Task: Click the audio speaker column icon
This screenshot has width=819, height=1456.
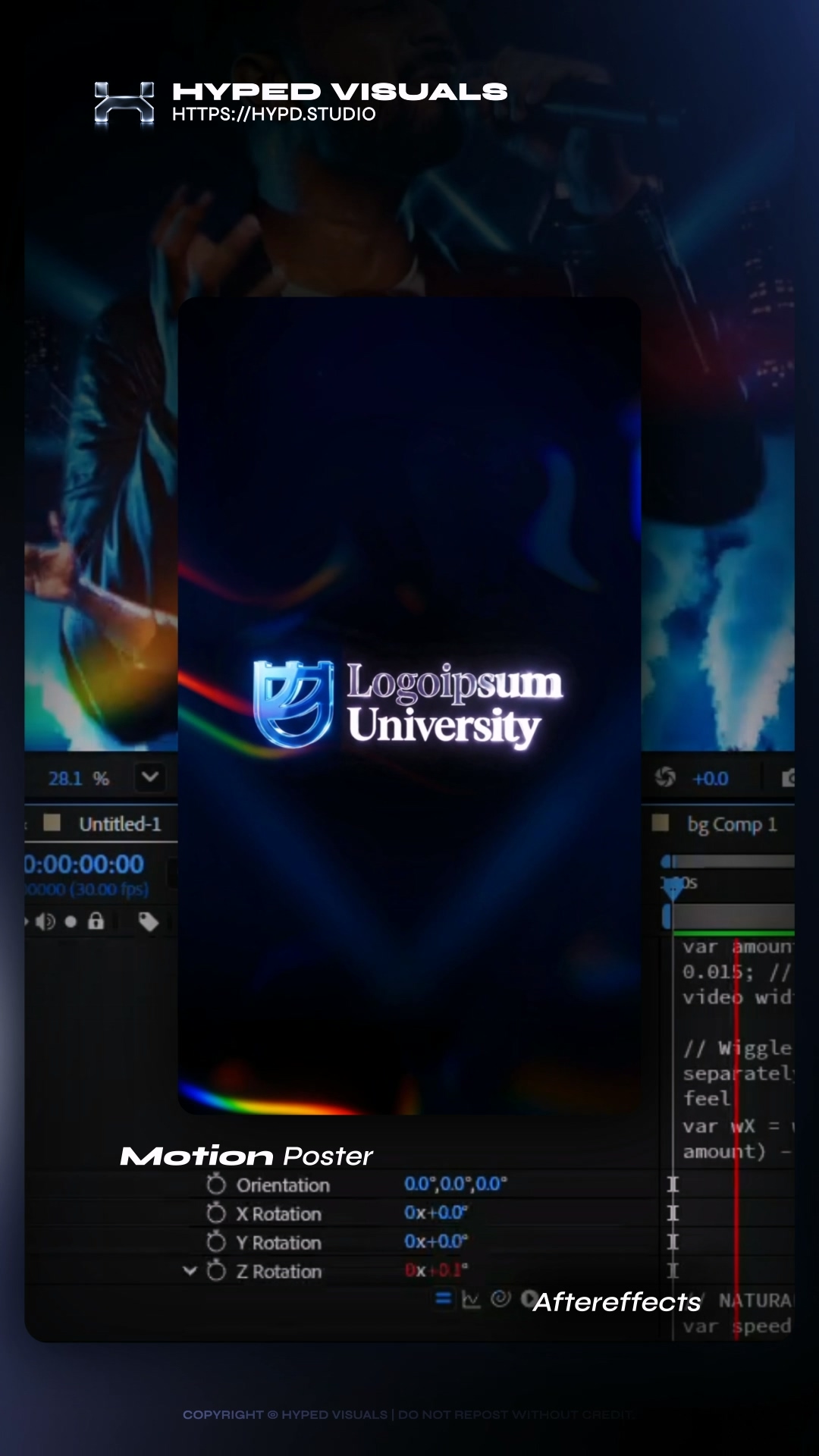Action: 45,921
